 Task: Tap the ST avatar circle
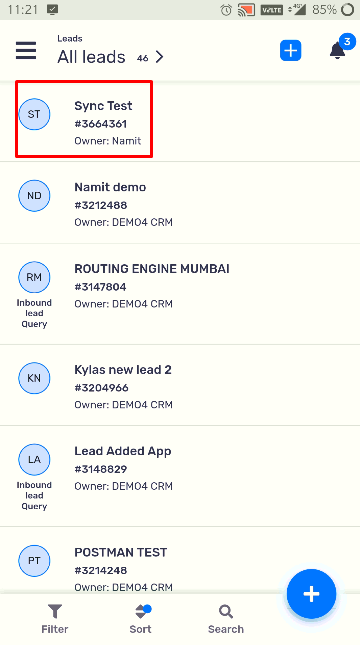(34, 114)
